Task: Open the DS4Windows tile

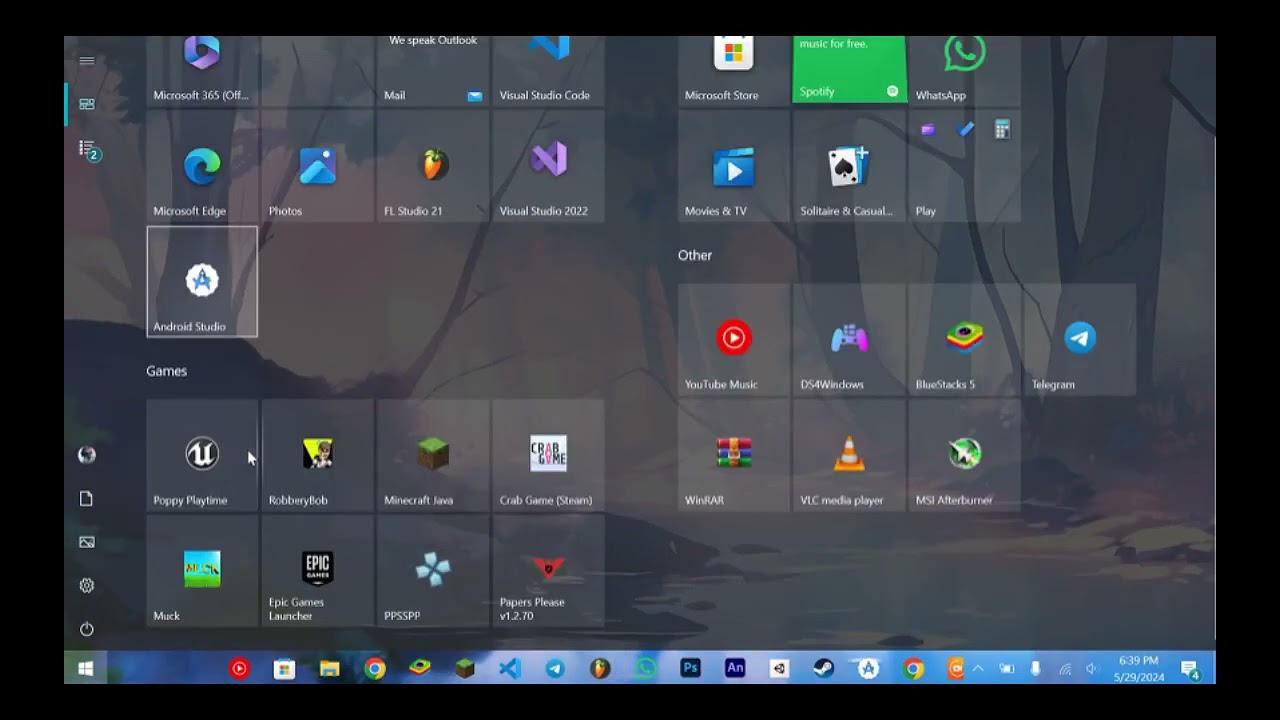Action: 849,340
